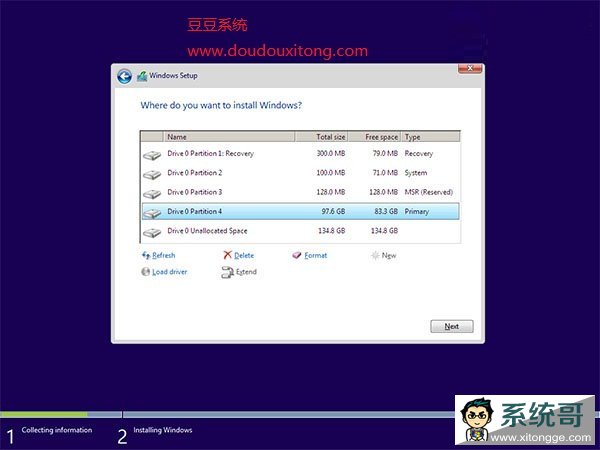600x450 pixels.
Task: Sort by the Type column header
Action: (x=430, y=137)
